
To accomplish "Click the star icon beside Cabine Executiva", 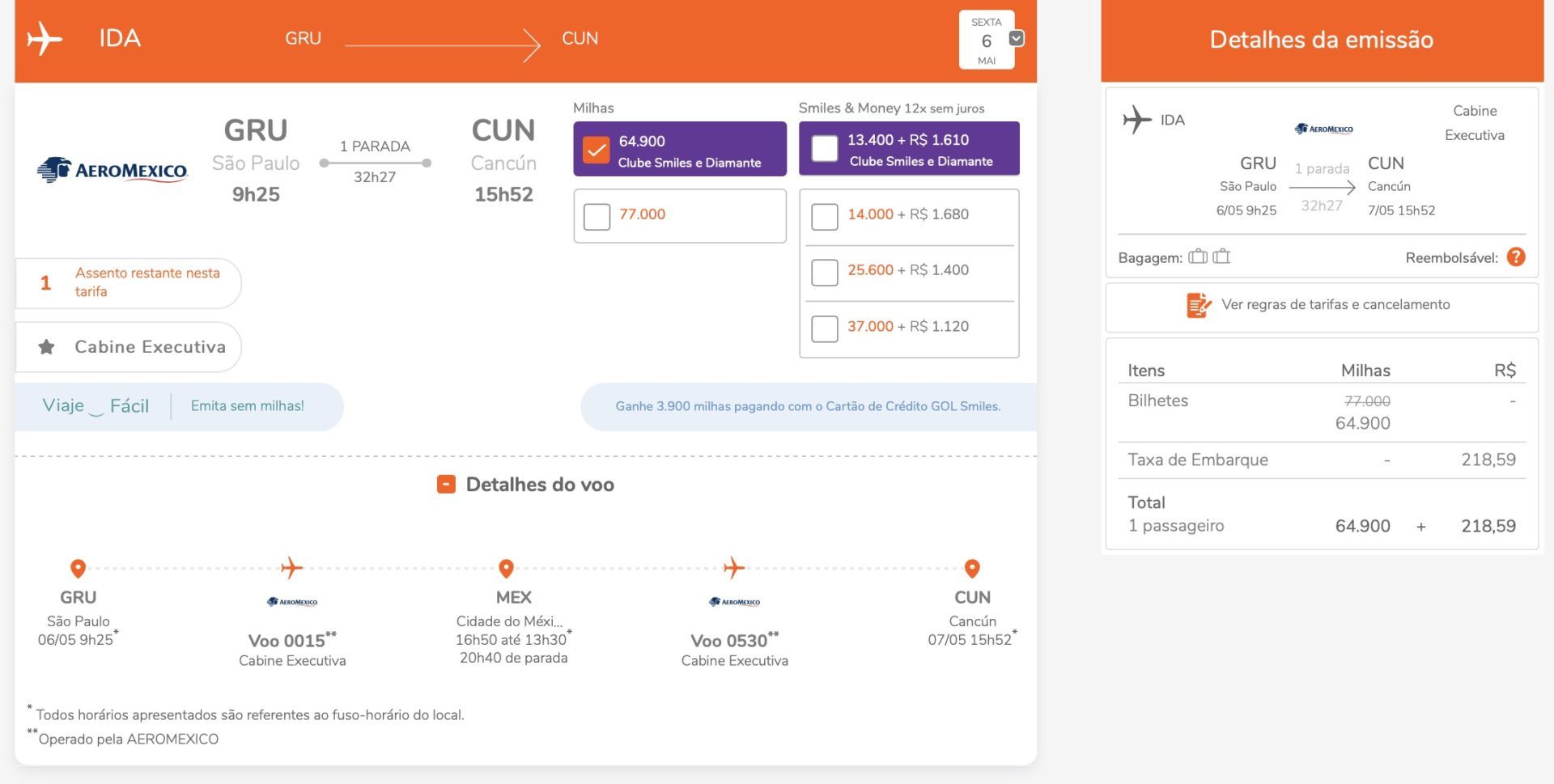I will click(47, 347).
